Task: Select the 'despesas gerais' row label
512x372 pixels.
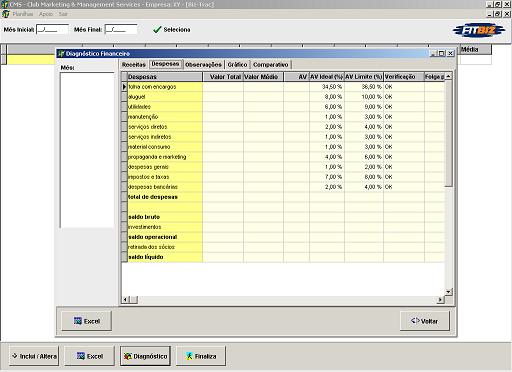Action: tap(148, 167)
